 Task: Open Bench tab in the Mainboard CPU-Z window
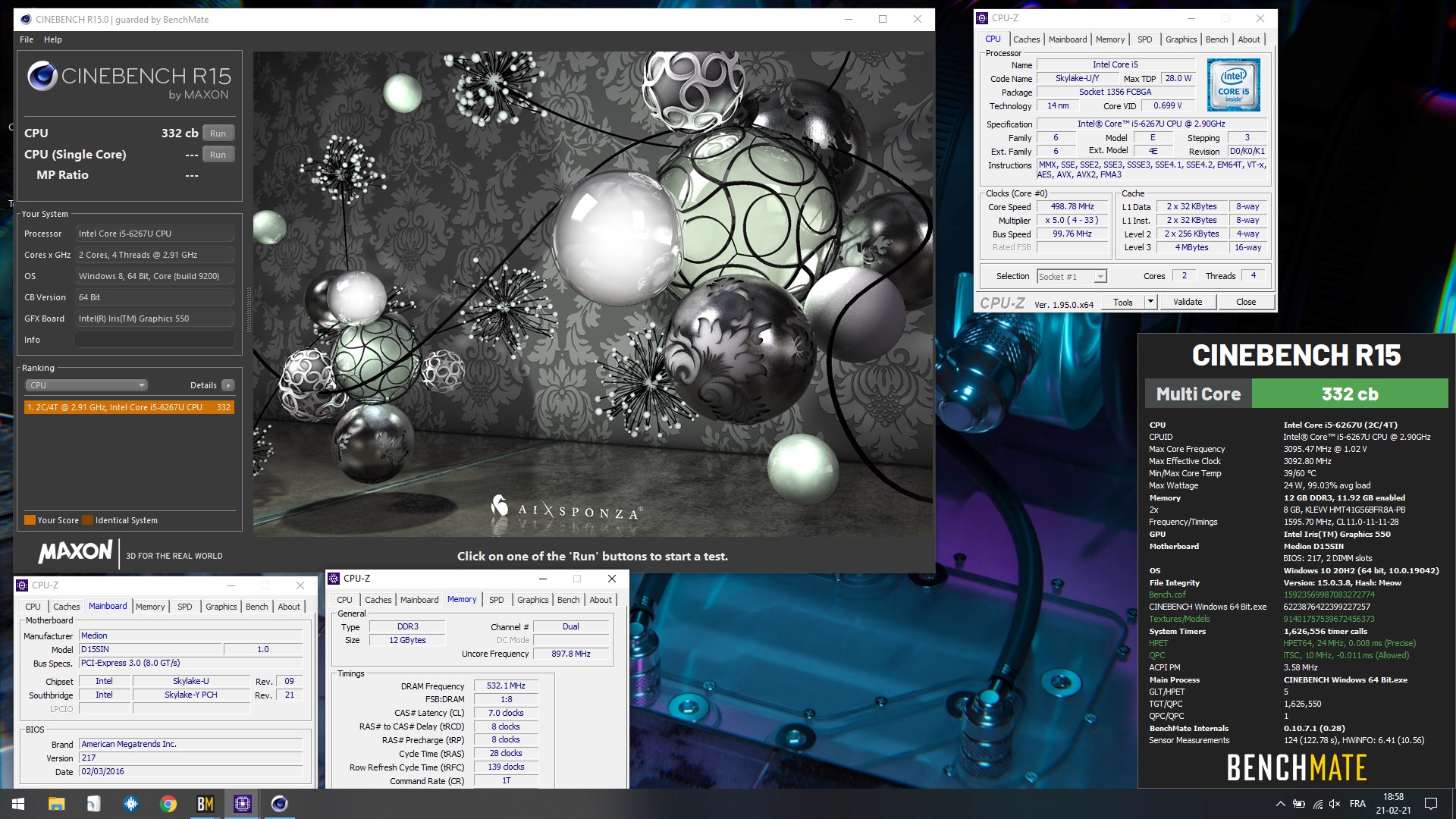[257, 607]
